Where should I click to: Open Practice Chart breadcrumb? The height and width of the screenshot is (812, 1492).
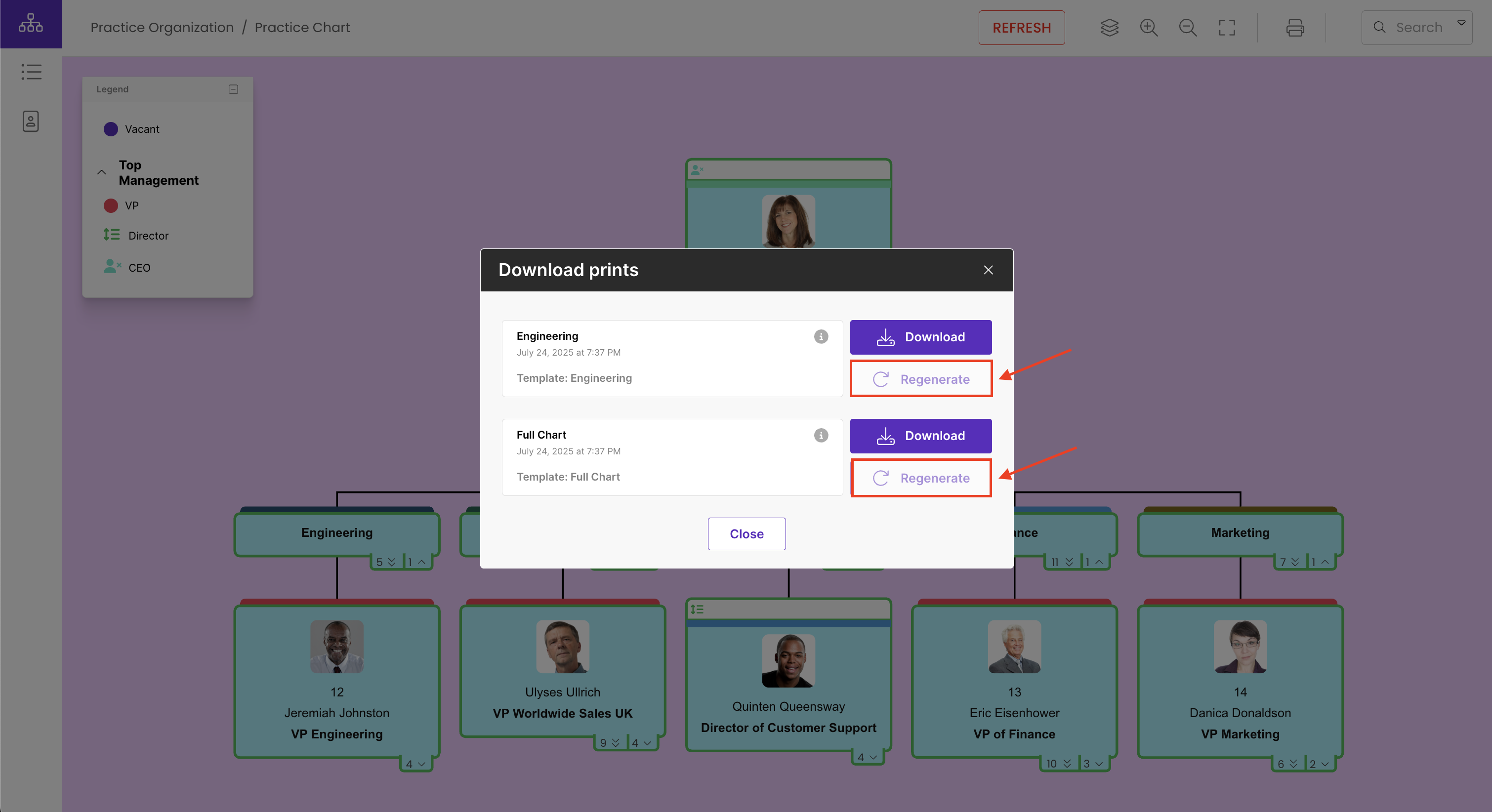tap(302, 27)
